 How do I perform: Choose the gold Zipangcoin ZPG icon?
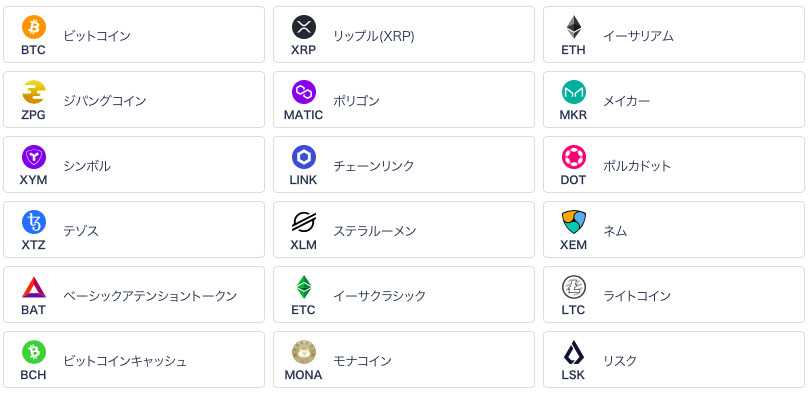tap(34, 93)
